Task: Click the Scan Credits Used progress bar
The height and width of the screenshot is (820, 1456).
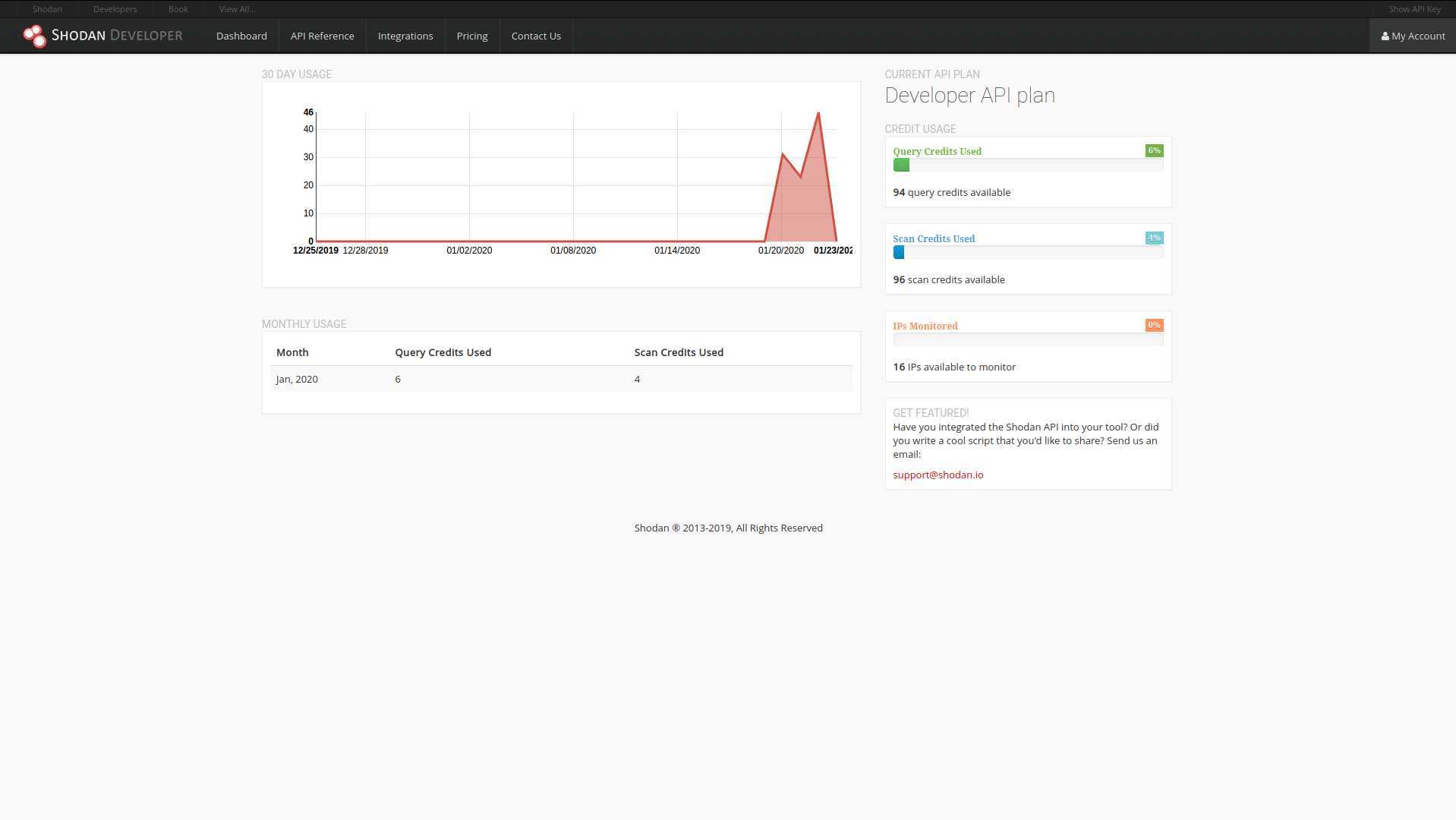Action: (1028, 253)
